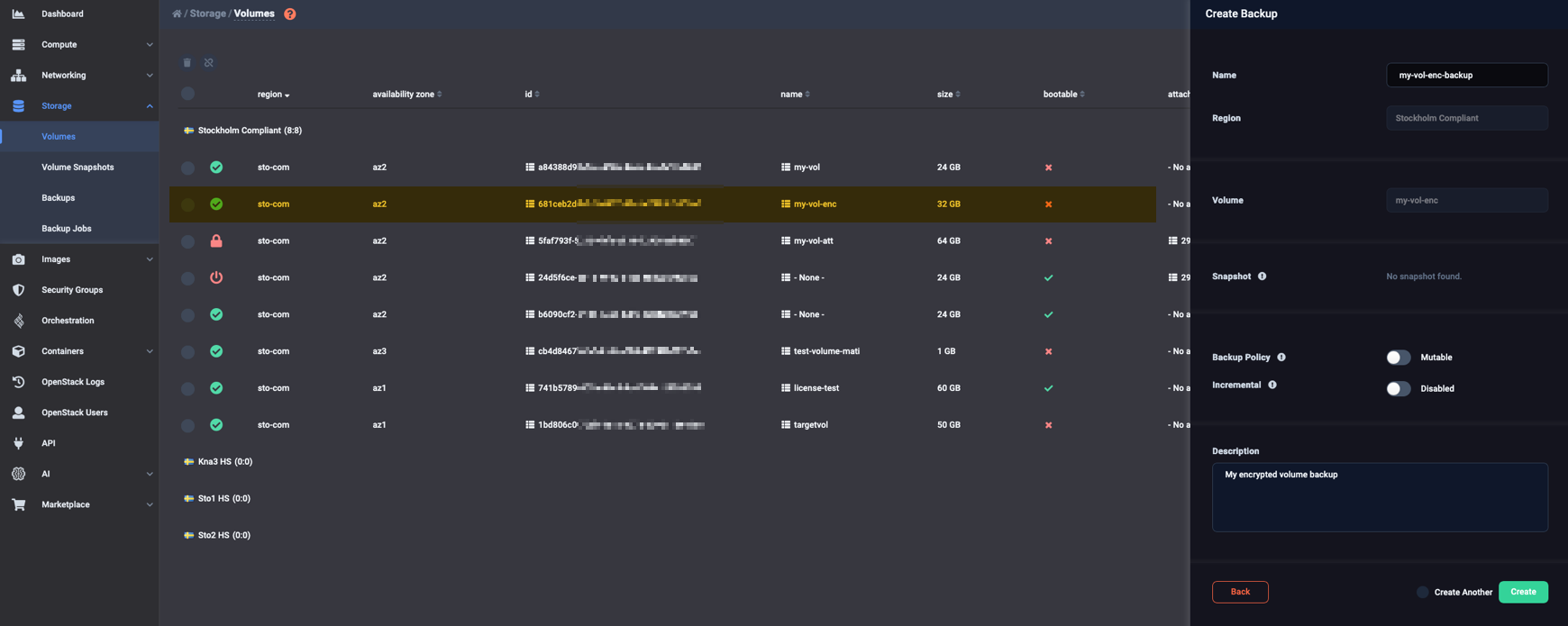Screen dimensions: 1568x626
Task: Click the Compute server icon
Action: (x=18, y=44)
